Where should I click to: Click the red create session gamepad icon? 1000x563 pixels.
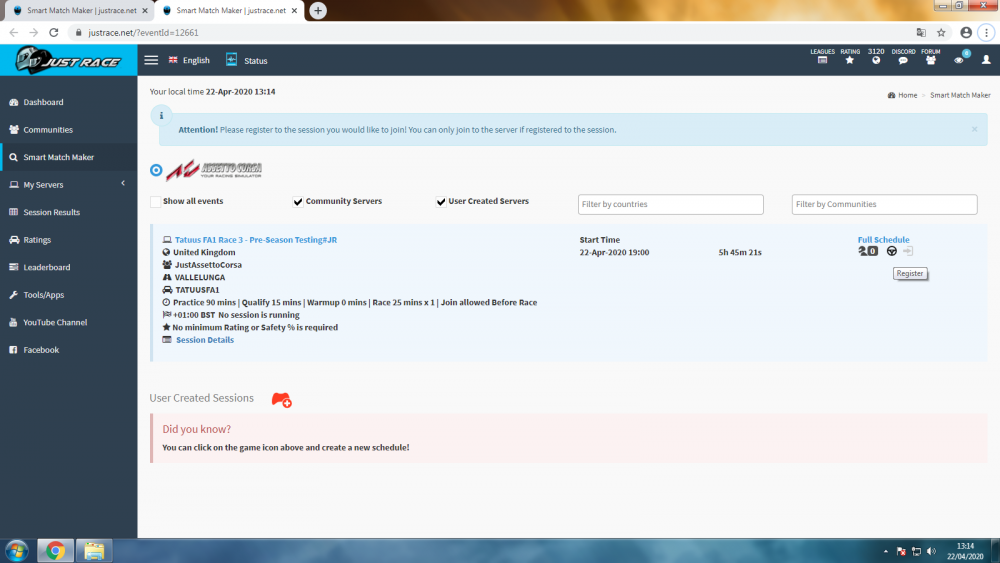(x=281, y=400)
